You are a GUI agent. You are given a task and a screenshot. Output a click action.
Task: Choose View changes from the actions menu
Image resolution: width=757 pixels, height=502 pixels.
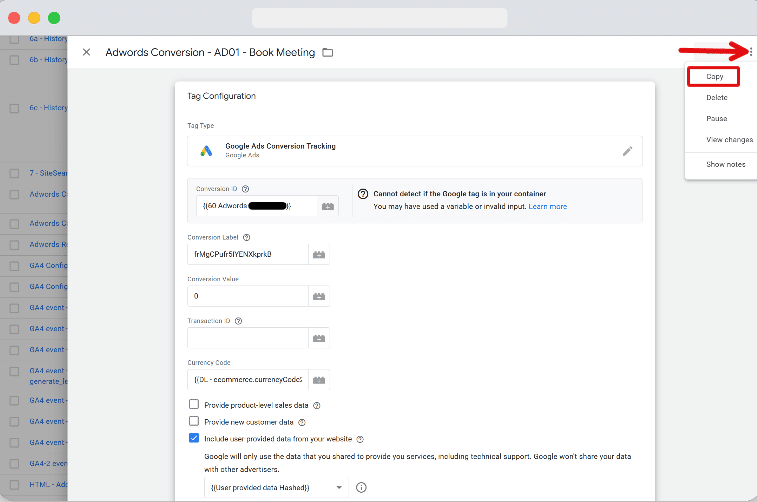pos(729,139)
